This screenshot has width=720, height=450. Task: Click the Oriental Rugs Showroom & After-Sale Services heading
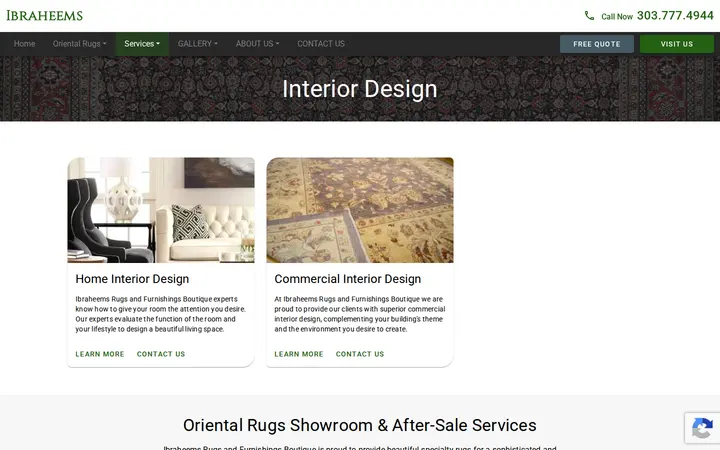[x=360, y=425]
